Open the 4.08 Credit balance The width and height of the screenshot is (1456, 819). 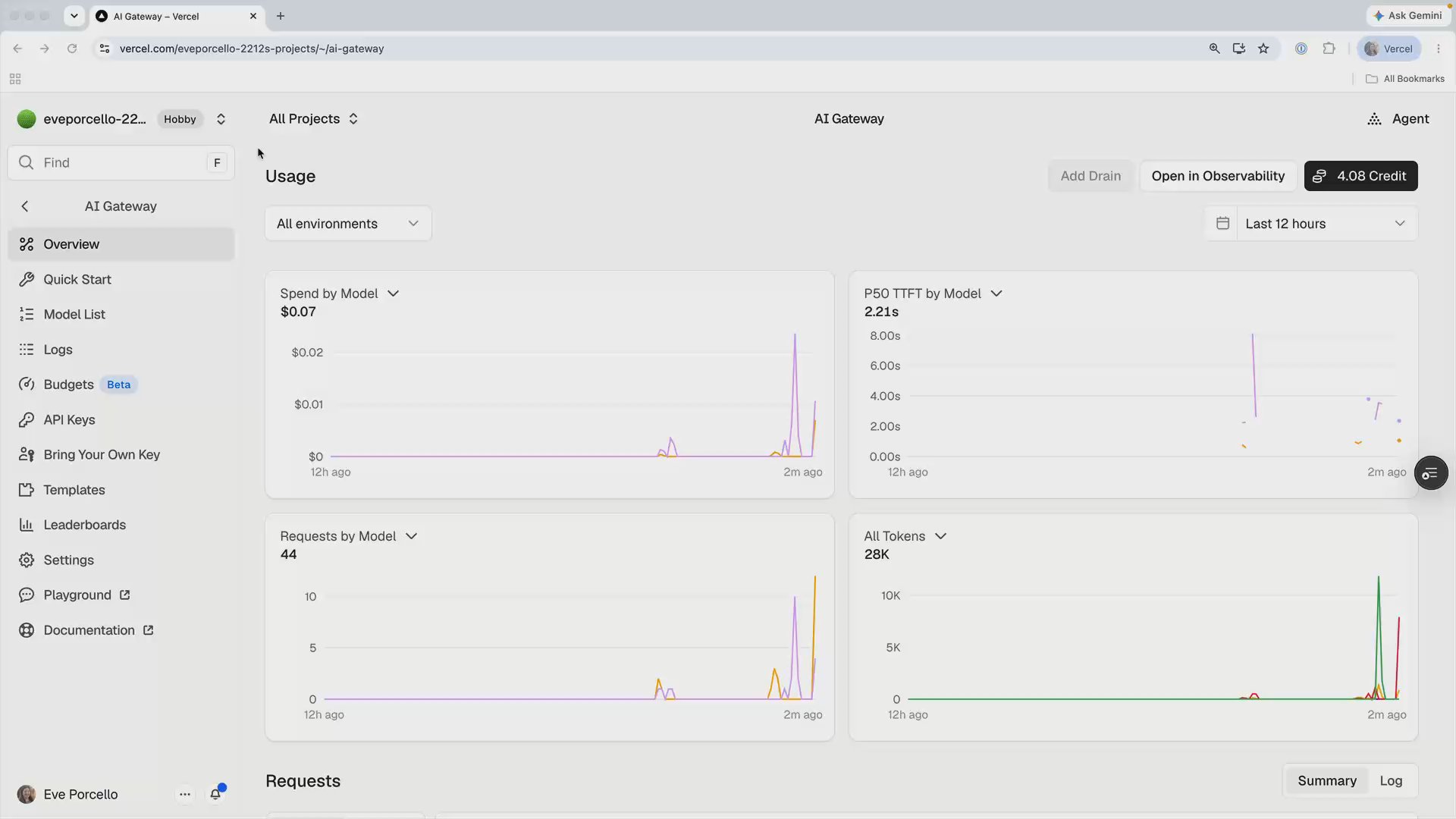tap(1360, 176)
